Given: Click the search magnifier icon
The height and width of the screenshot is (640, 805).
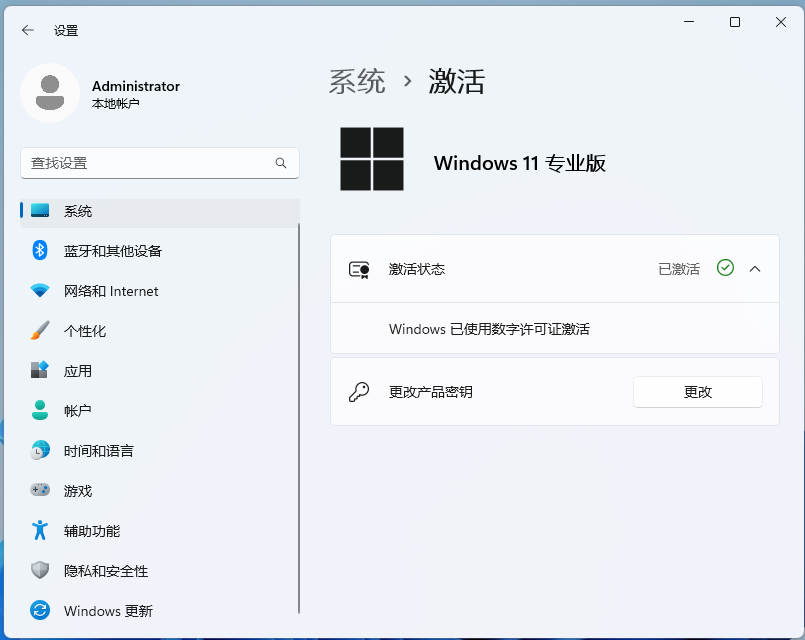Looking at the screenshot, I should [281, 163].
